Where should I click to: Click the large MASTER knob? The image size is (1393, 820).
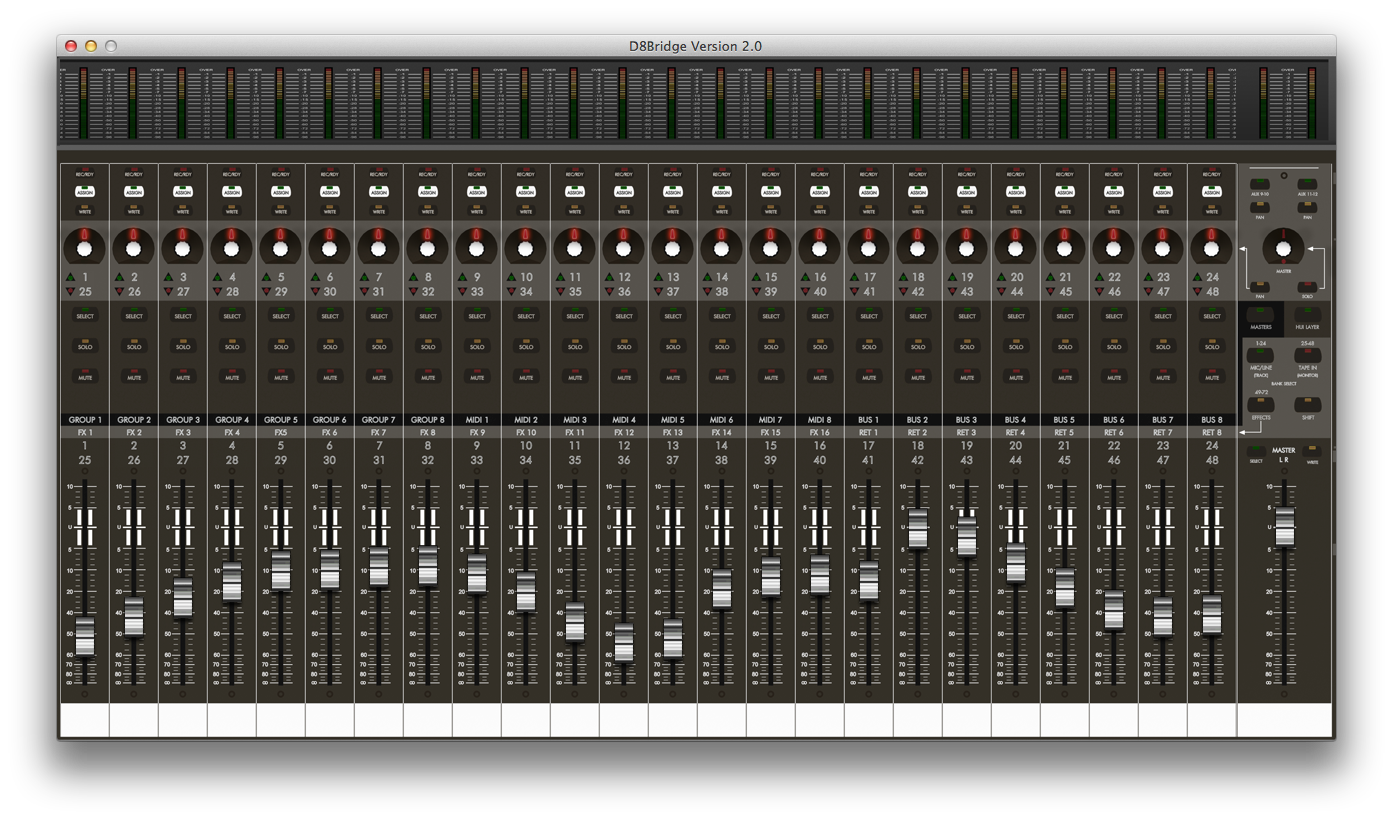point(1284,247)
